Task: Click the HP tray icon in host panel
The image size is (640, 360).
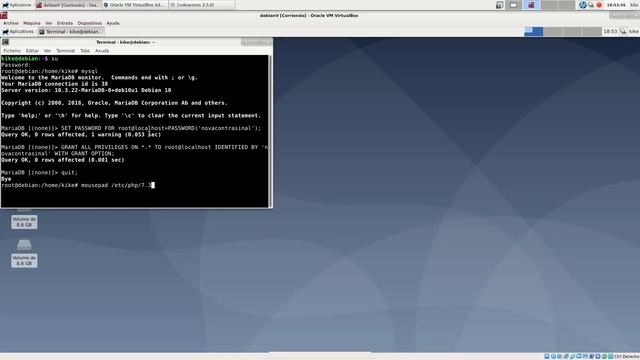Action: coord(583,5)
